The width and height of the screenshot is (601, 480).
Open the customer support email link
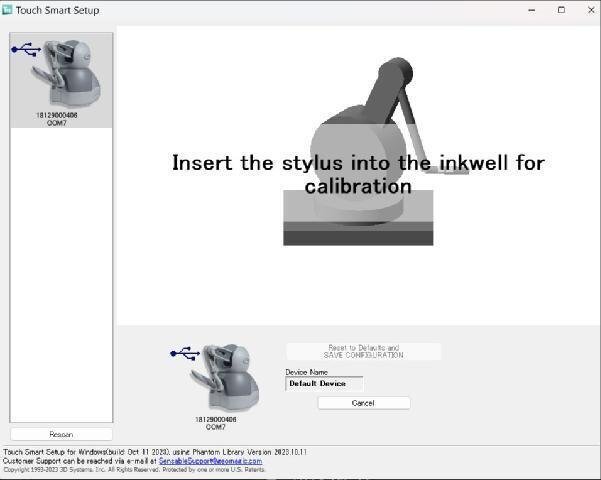(210, 461)
